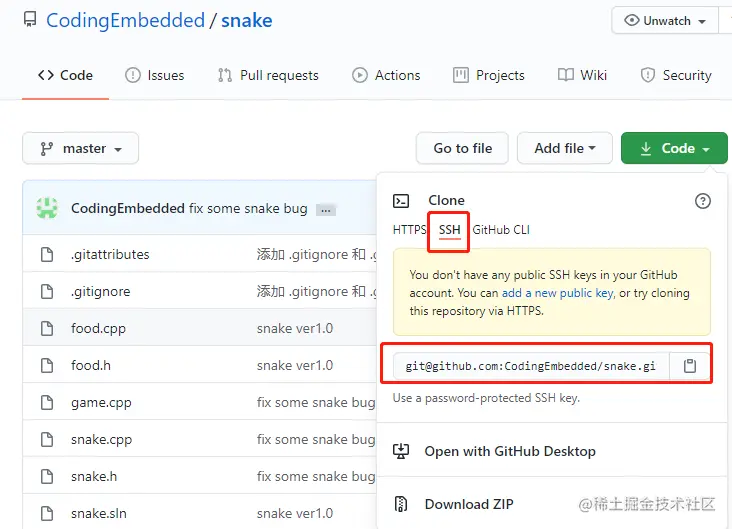Open the food.cpp file
The width and height of the screenshot is (732, 529).
point(99,329)
